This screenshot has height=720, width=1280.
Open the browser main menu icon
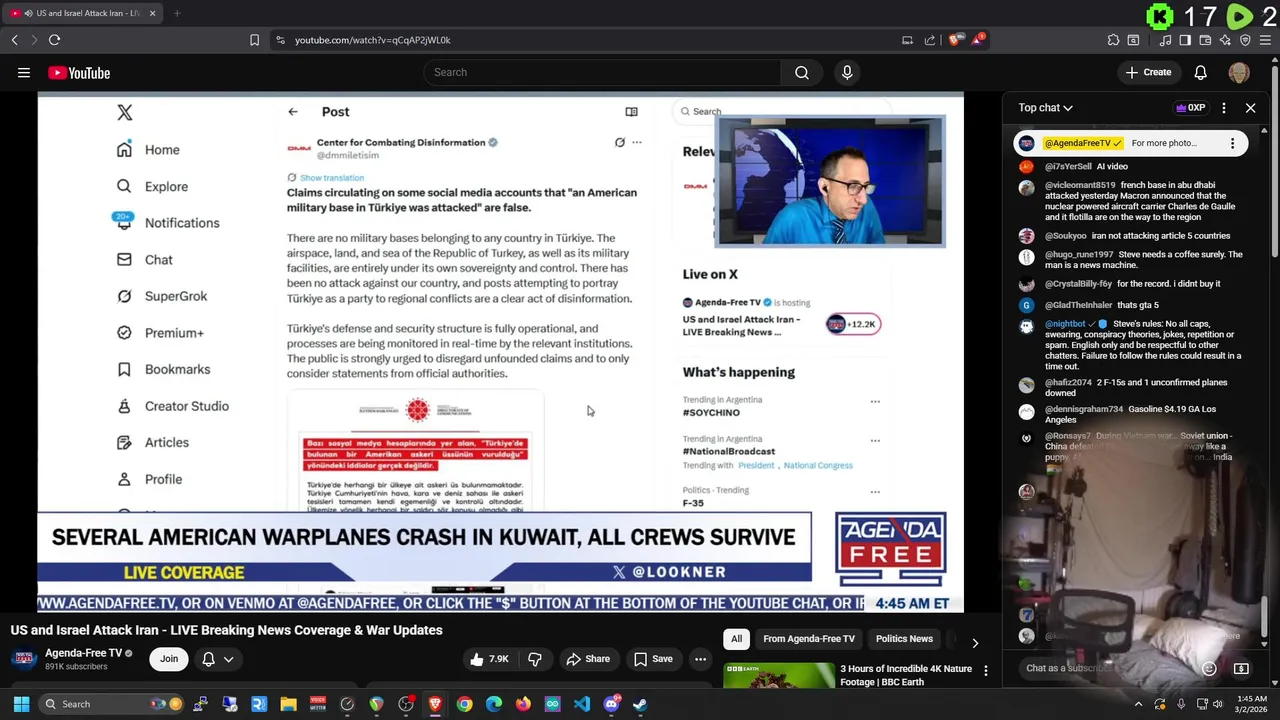click(x=1265, y=40)
